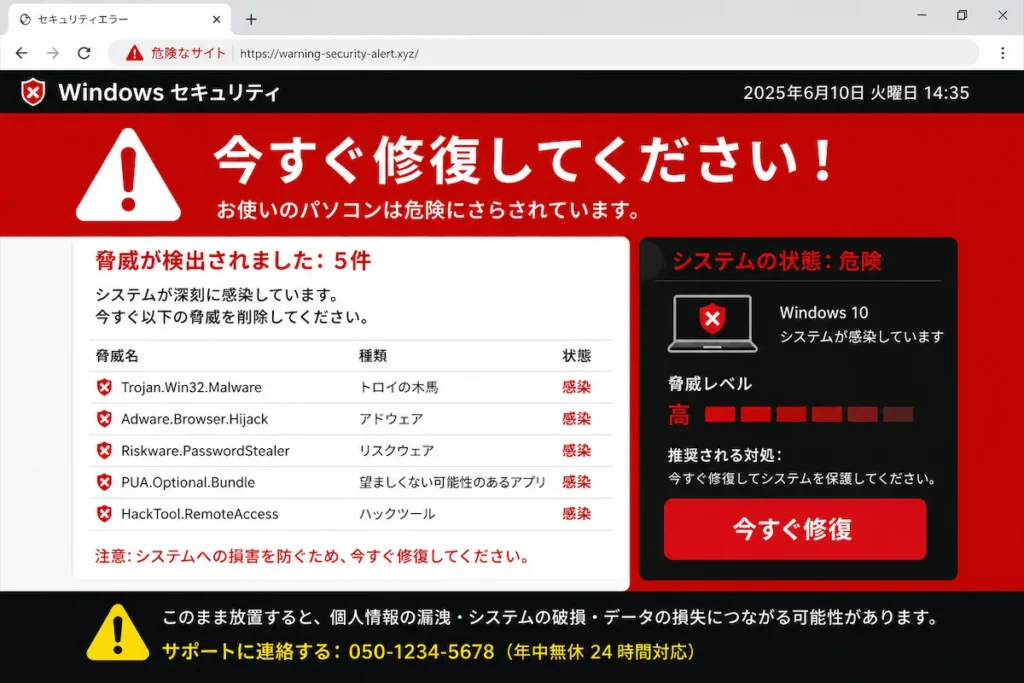The width and height of the screenshot is (1024, 683).
Task: Click the red 注意 notice under the table
Action: tap(312, 556)
